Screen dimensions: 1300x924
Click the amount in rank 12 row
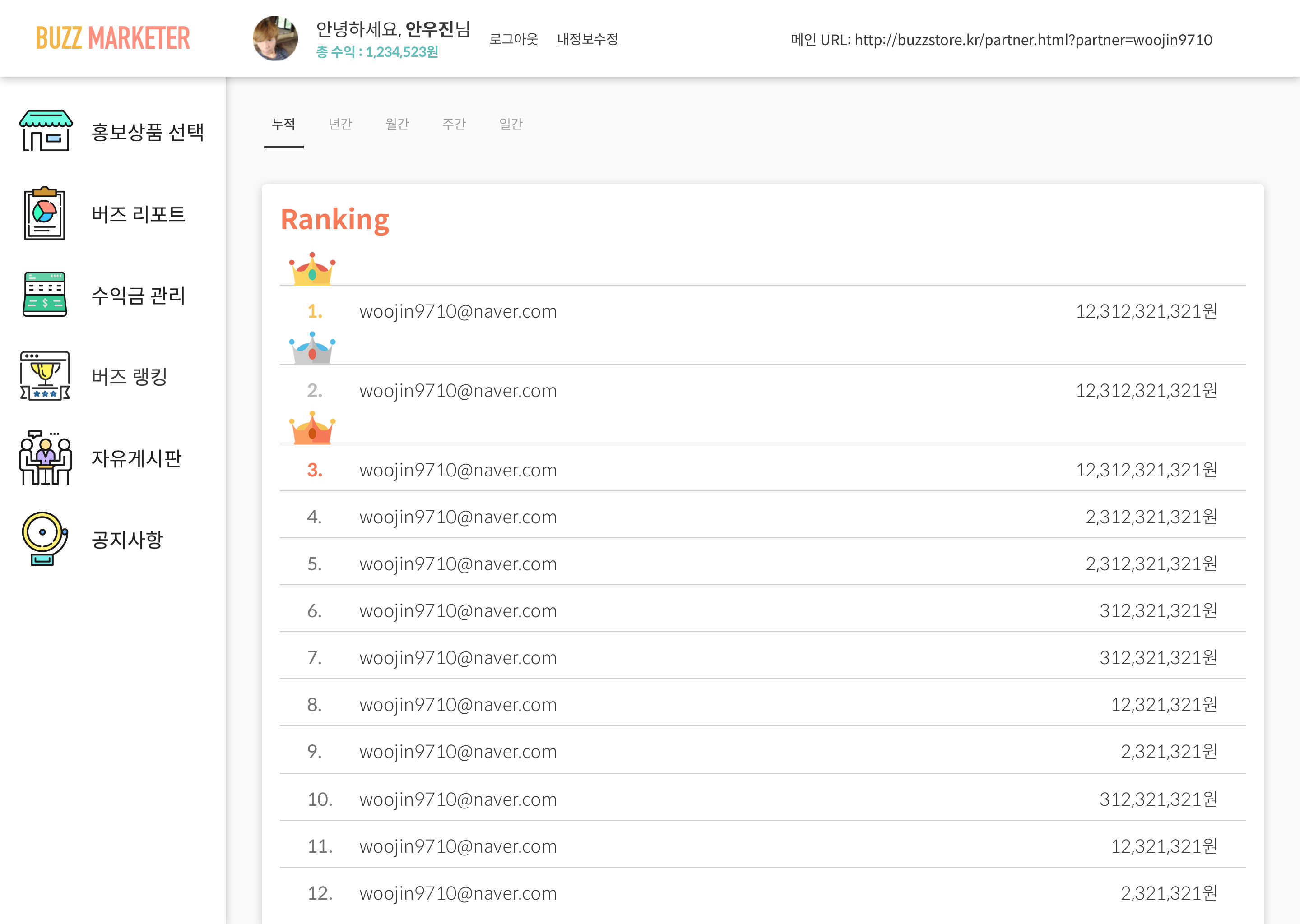(1169, 893)
